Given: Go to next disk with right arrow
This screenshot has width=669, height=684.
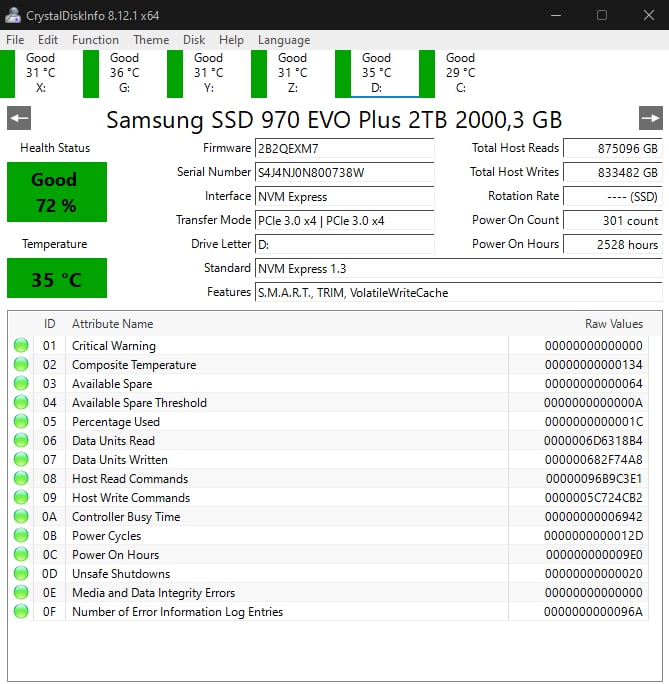Looking at the screenshot, I should (x=651, y=118).
